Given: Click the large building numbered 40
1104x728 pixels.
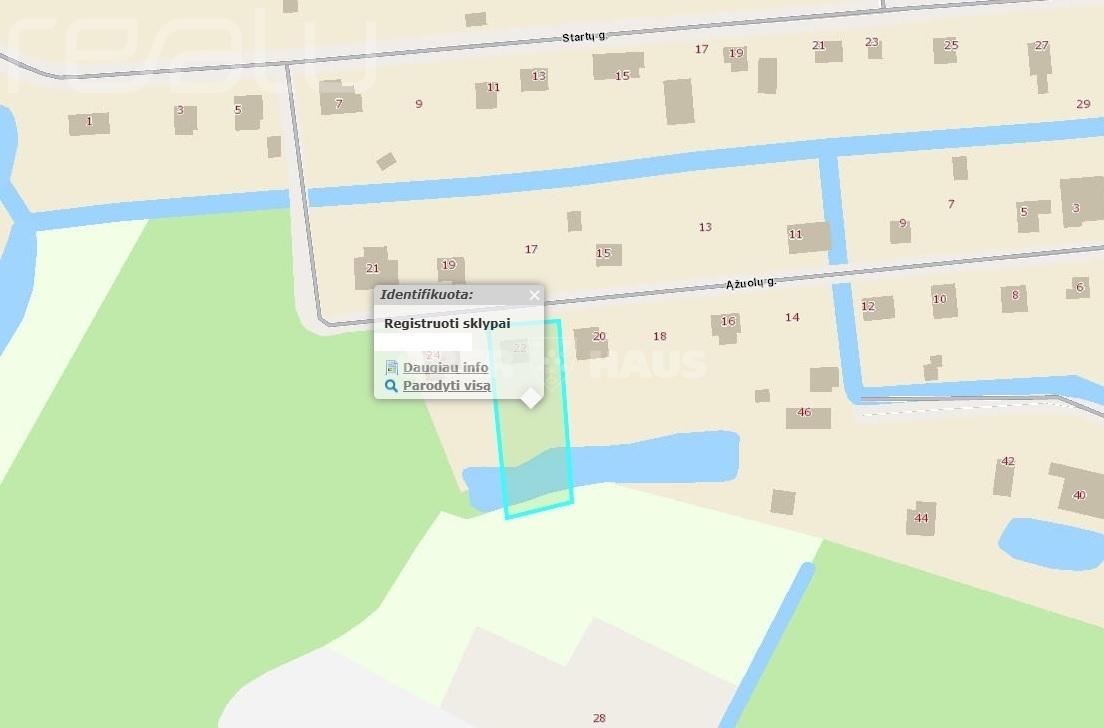Looking at the screenshot, I should pos(1077,491).
